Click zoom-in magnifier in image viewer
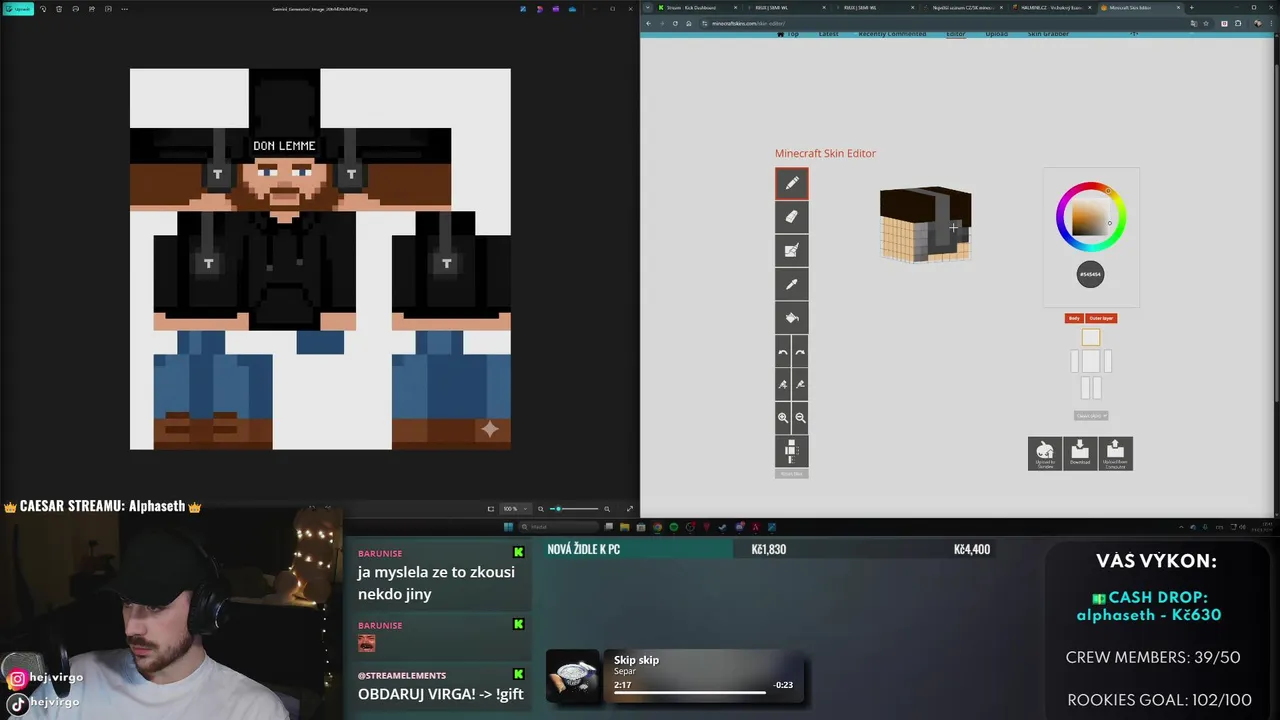 [x=606, y=509]
